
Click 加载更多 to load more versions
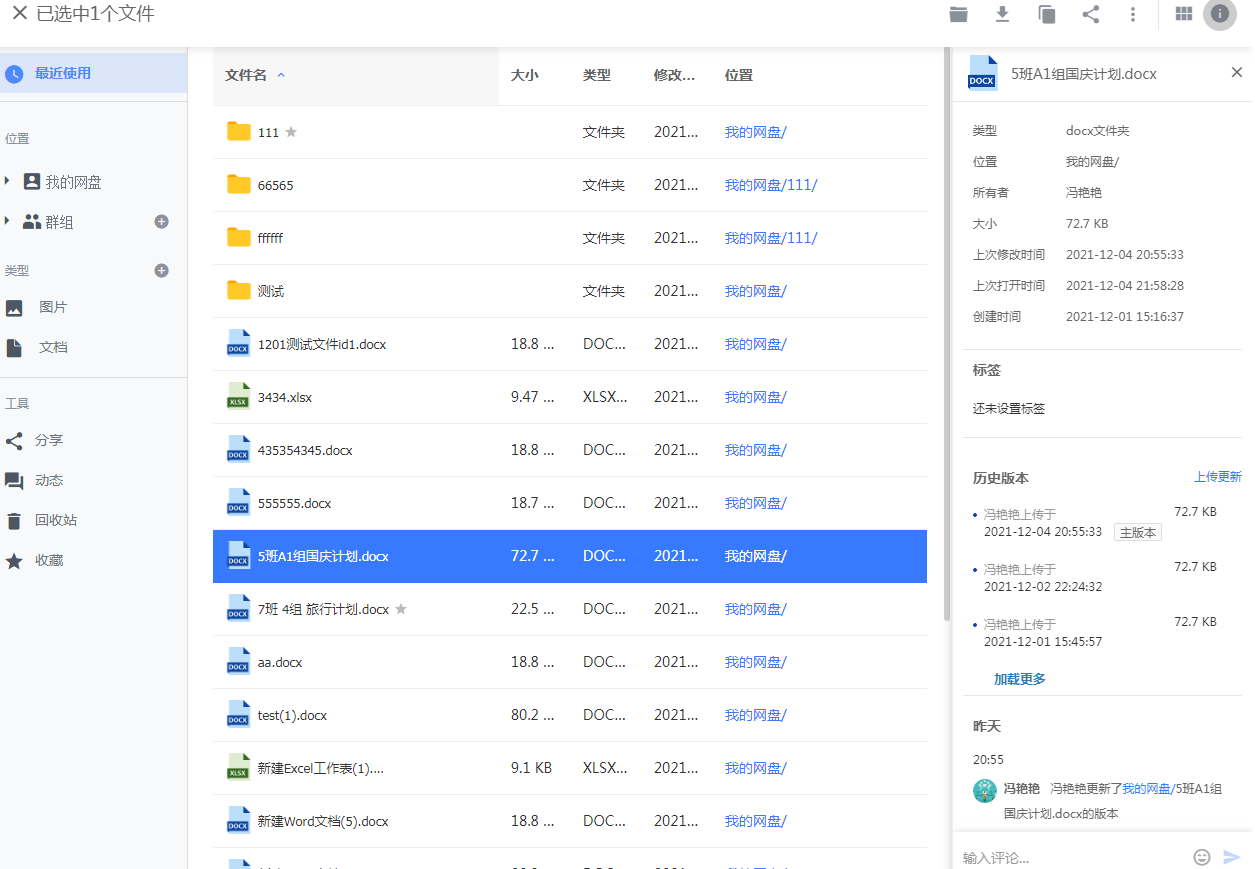click(1019, 679)
